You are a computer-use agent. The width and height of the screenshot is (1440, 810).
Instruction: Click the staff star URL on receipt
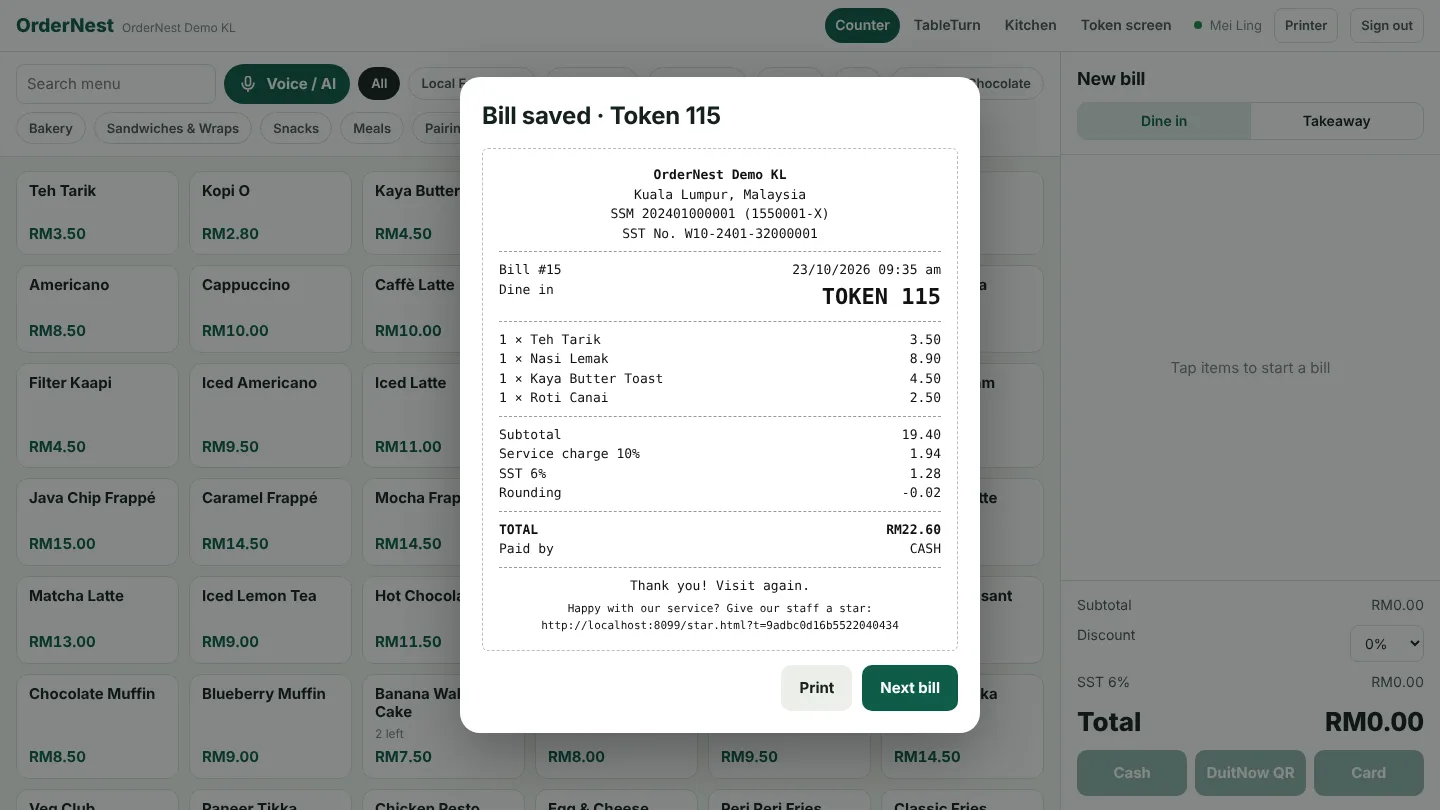point(720,626)
